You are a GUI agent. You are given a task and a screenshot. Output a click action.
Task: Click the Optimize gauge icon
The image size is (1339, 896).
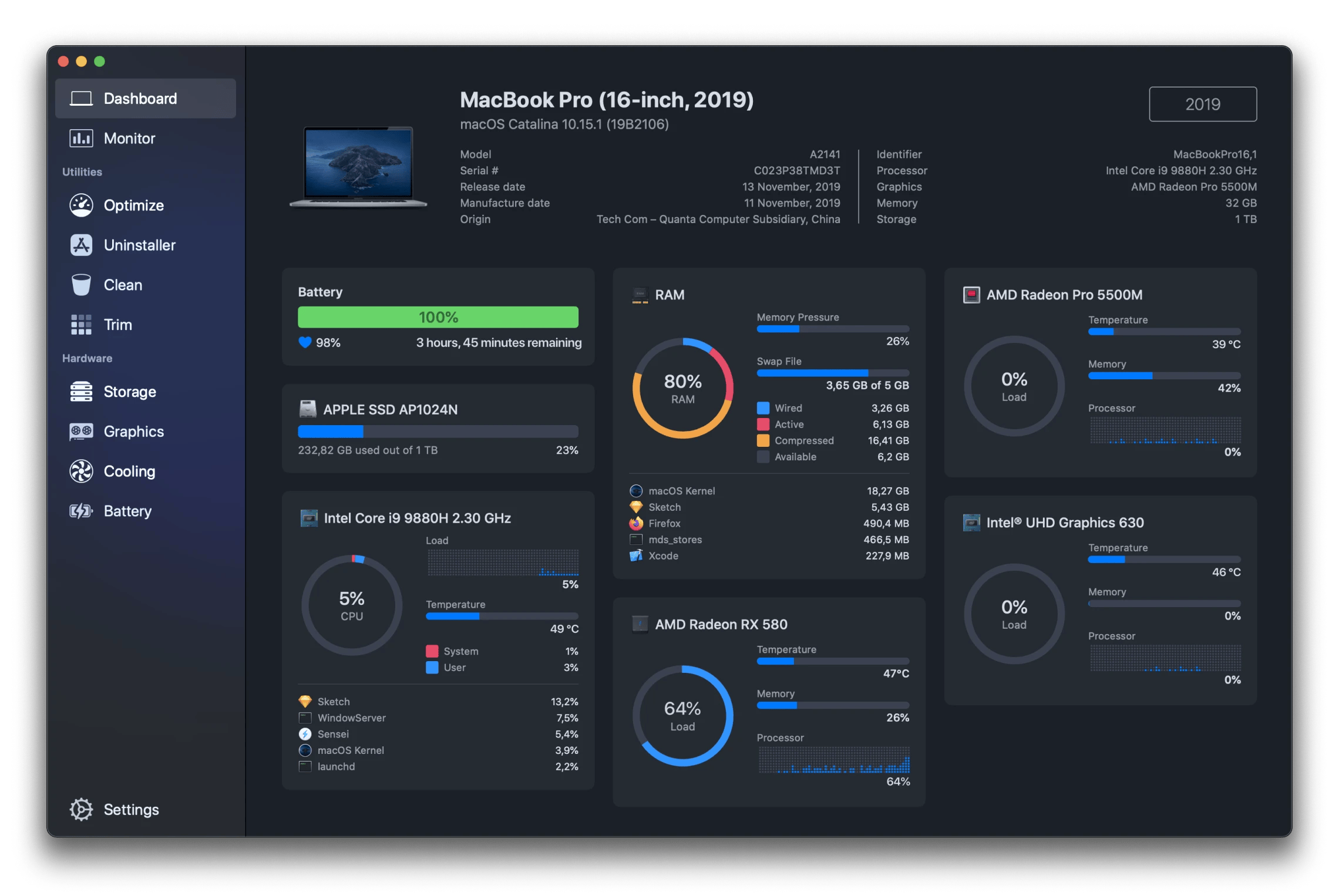tap(81, 206)
